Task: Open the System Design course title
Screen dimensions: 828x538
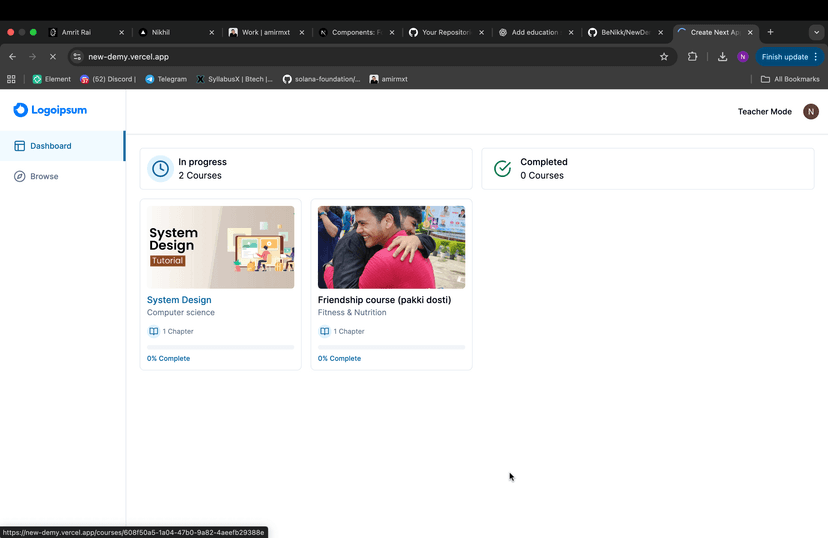Action: click(x=179, y=300)
